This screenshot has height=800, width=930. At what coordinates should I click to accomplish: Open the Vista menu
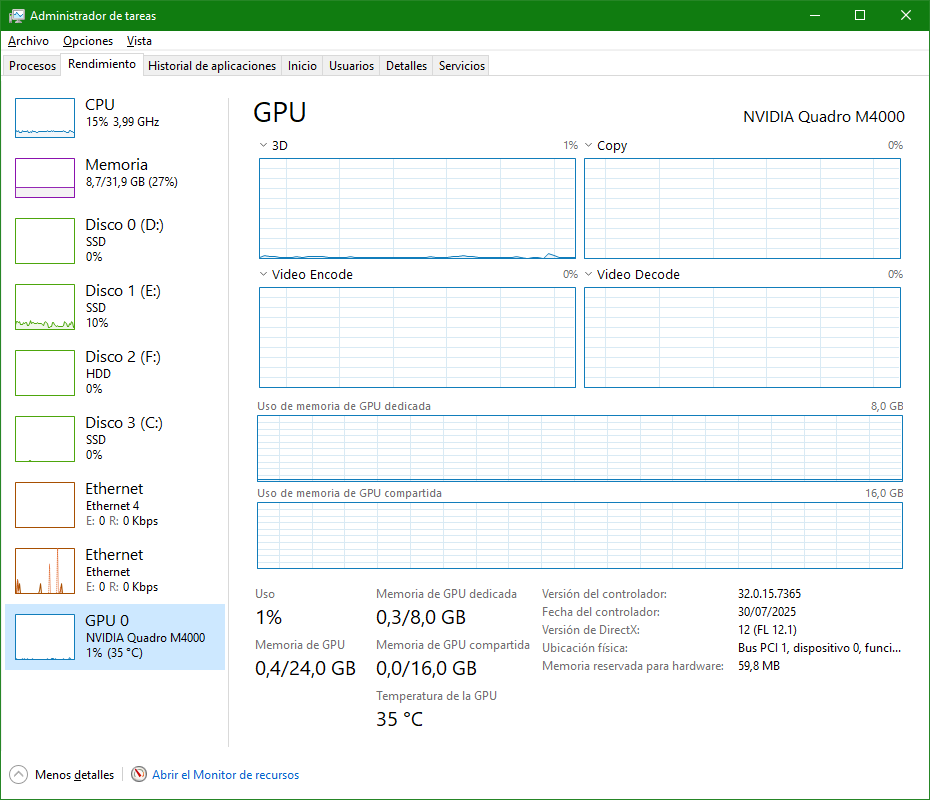(139, 41)
